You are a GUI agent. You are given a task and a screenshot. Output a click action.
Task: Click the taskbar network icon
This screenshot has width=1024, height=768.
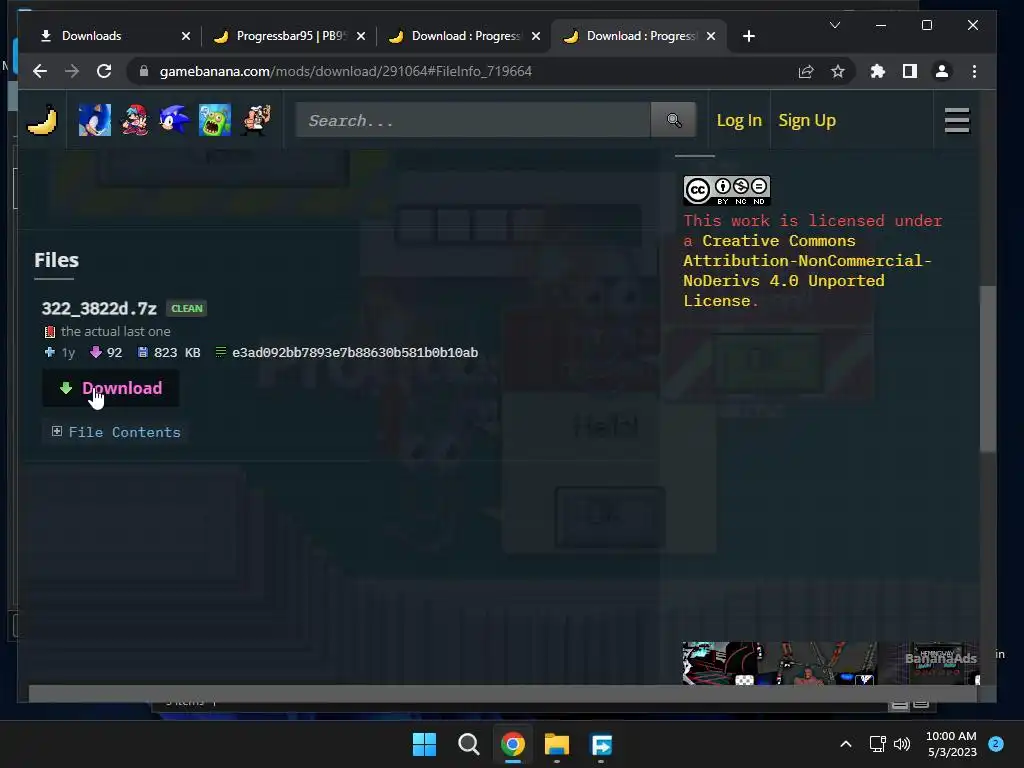point(877,744)
